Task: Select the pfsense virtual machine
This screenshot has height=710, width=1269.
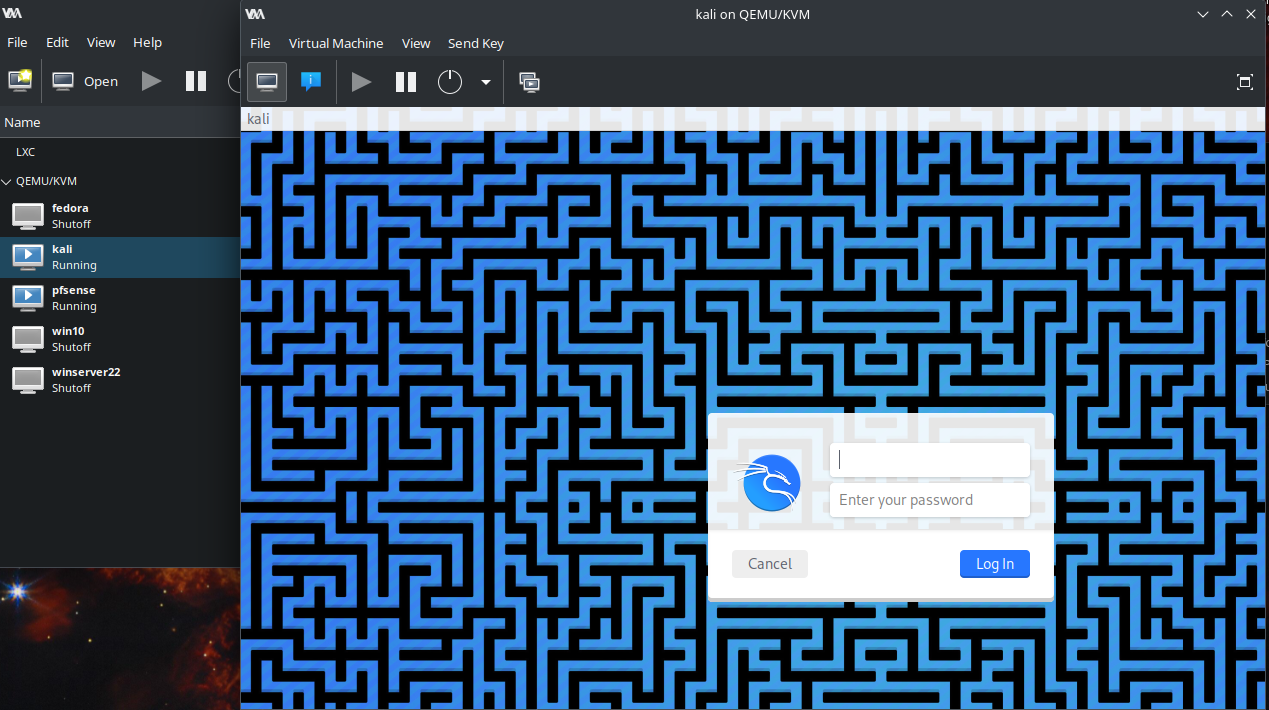Action: [x=73, y=297]
